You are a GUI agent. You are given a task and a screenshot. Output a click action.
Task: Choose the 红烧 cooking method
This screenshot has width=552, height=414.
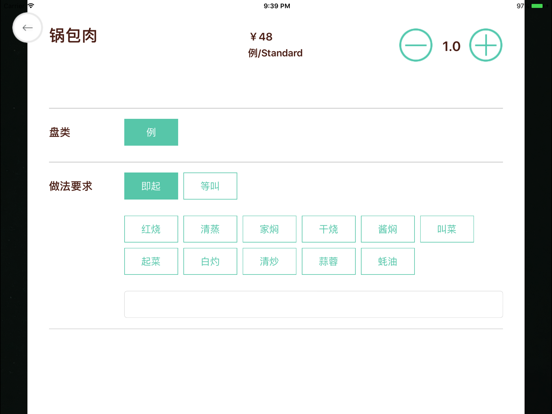[151, 229]
